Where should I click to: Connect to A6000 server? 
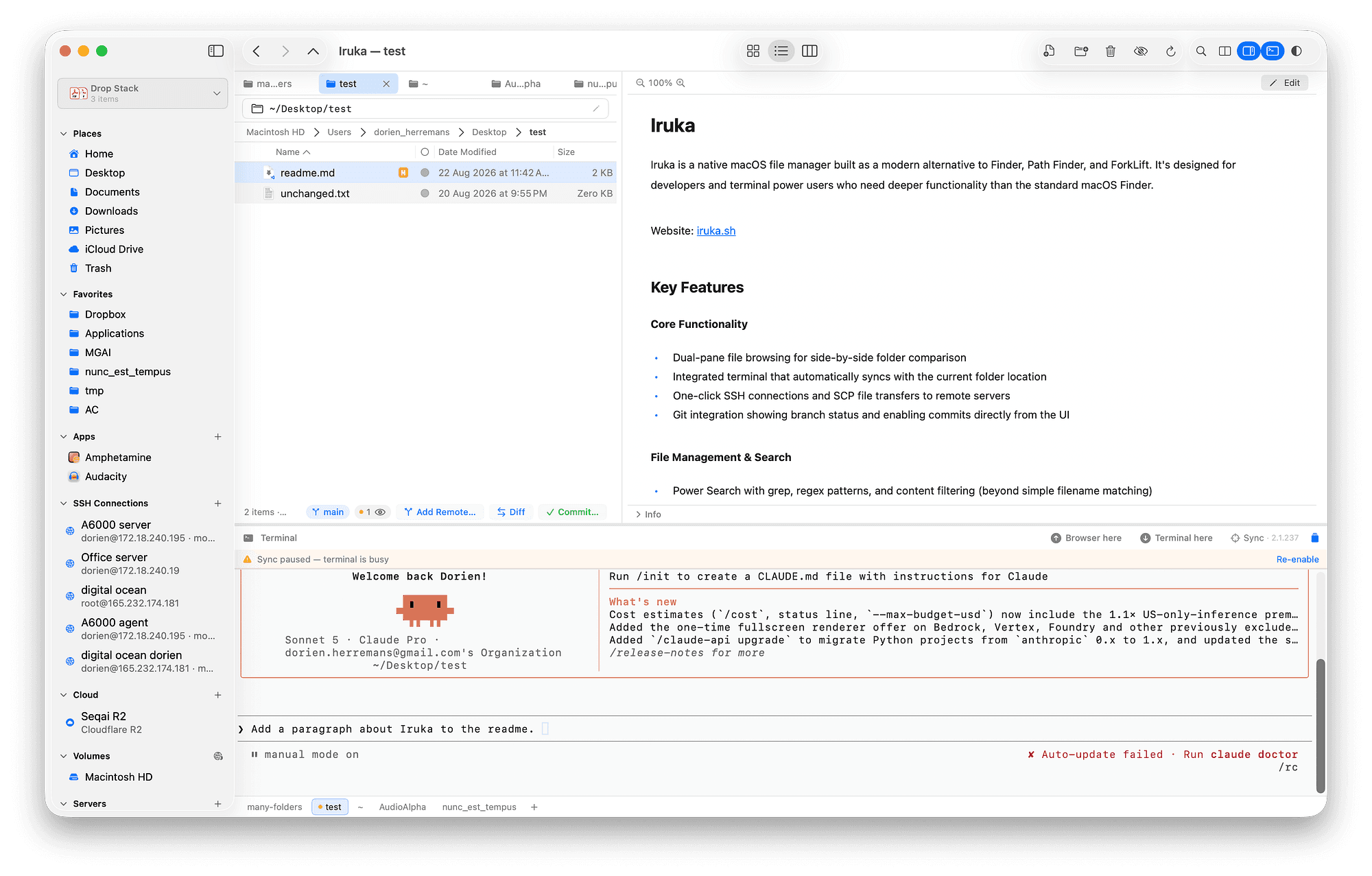click(144, 531)
